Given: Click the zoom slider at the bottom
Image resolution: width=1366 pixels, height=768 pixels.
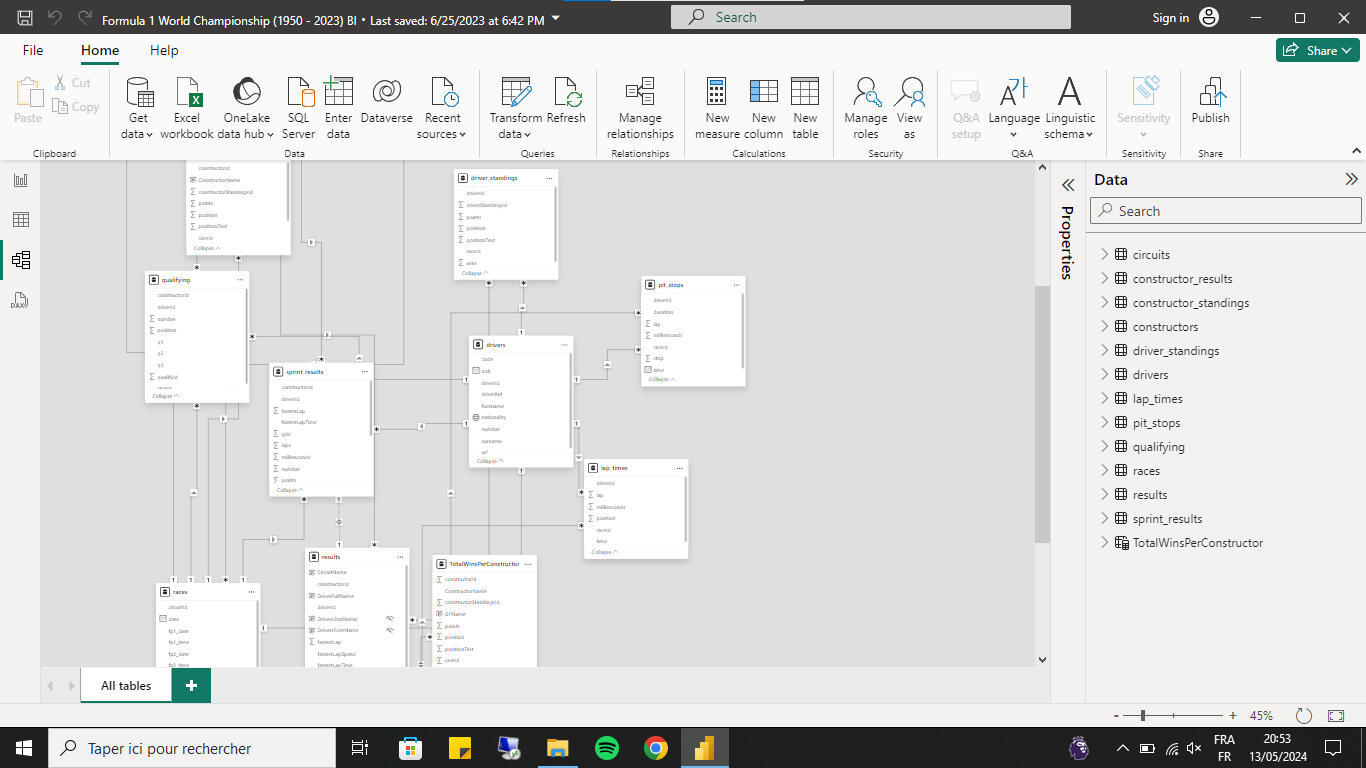Looking at the screenshot, I should tap(1143, 716).
